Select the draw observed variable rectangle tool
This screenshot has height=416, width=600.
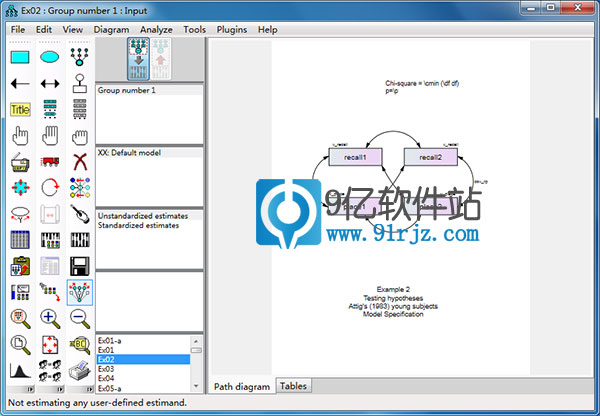tap(20, 57)
